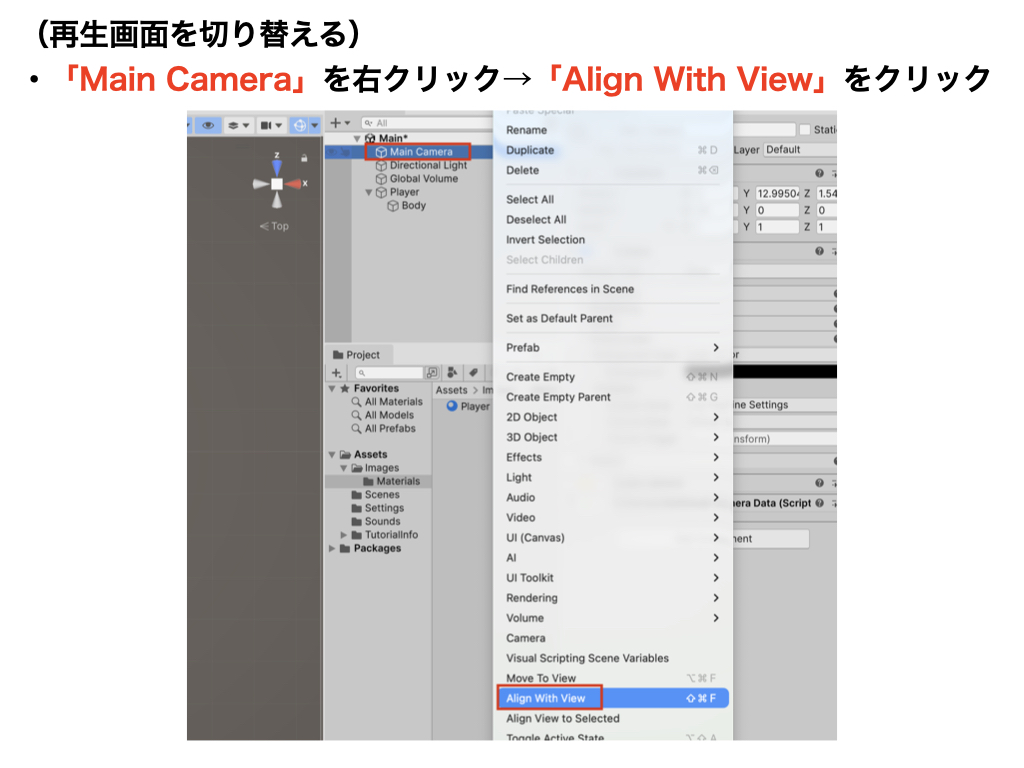Open the scene camera settings dropdown
Image resolution: width=1024 pixels, height=768 pixels.
point(271,125)
